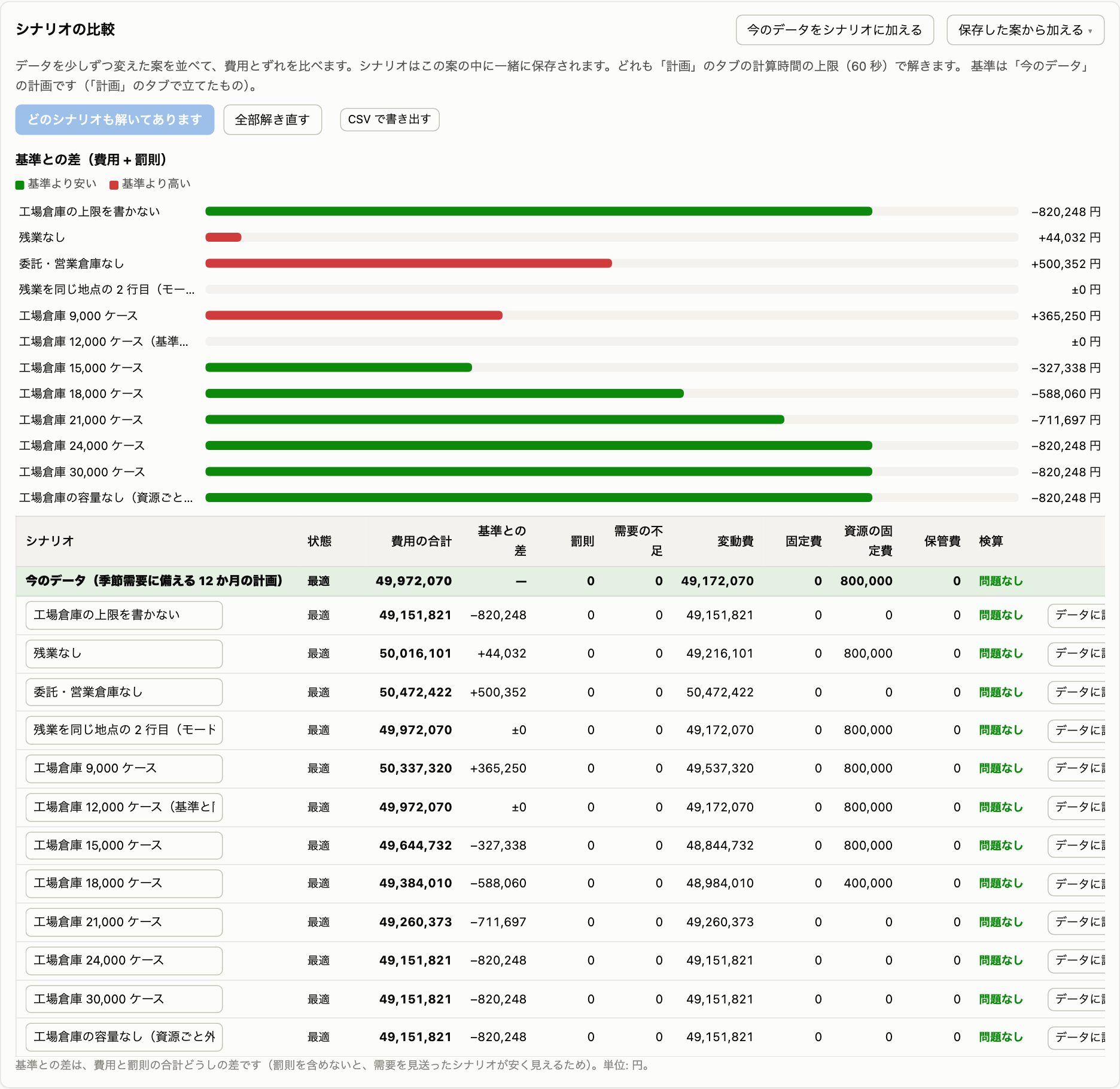Click 費用の合計 column header
Screen dimensions: 1120x1089
coord(421,541)
